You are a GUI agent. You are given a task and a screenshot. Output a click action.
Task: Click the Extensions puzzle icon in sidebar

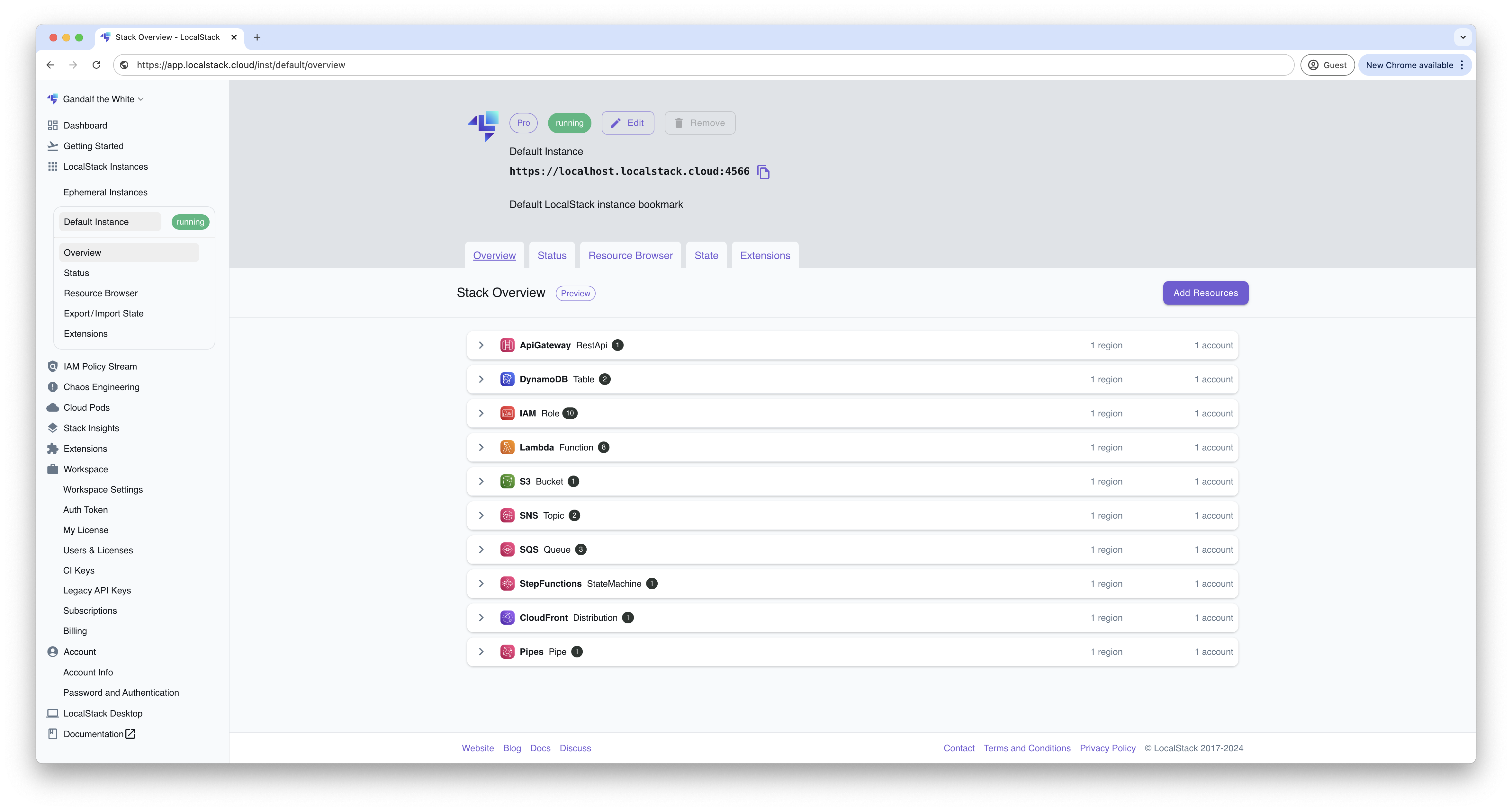point(53,448)
